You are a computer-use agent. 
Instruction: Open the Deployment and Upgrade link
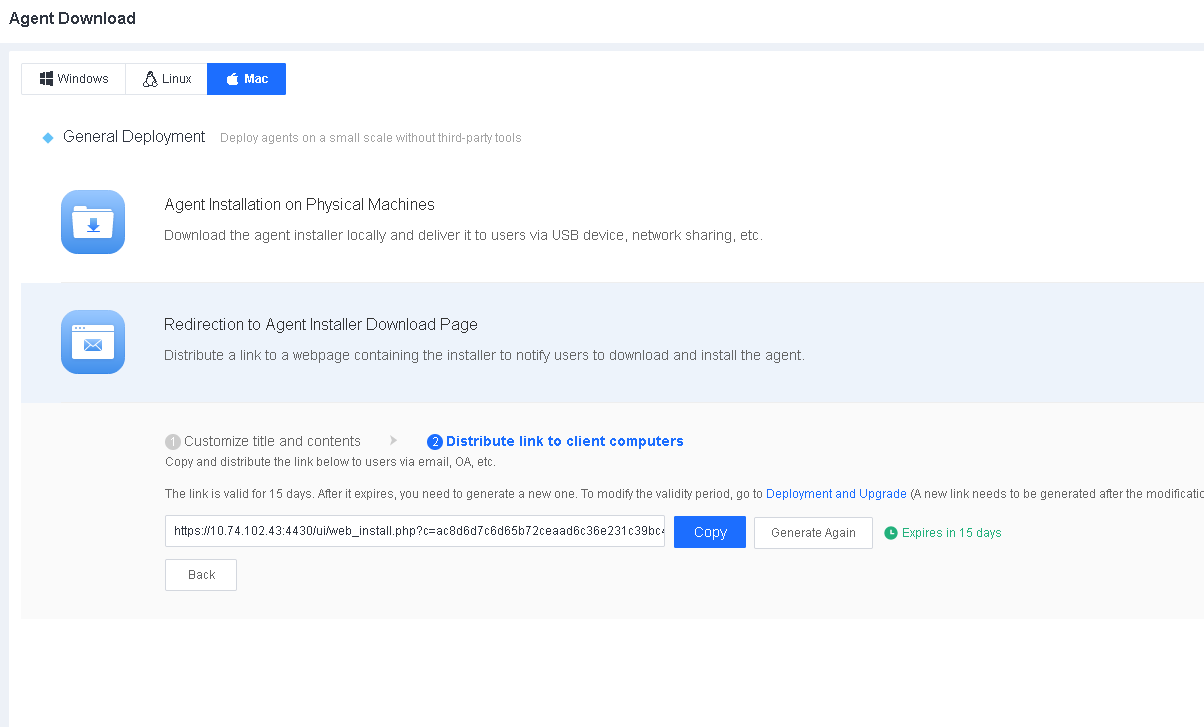(x=836, y=494)
